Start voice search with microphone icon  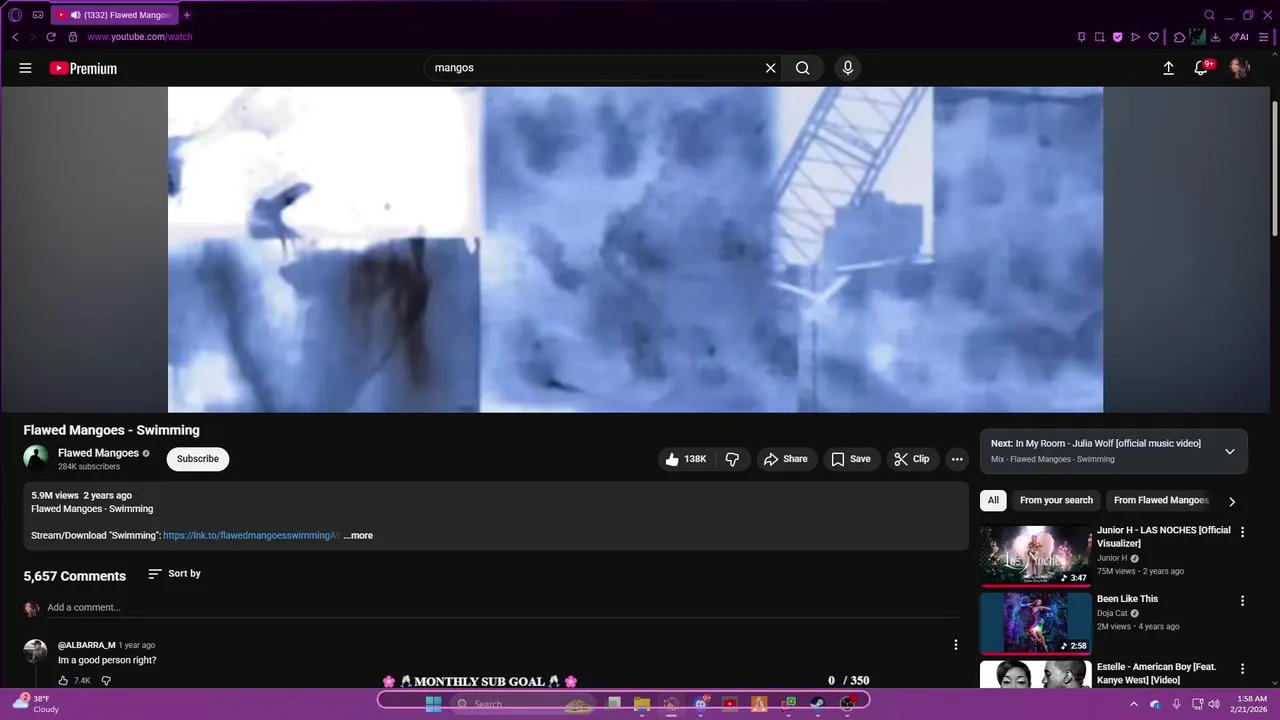coord(848,68)
